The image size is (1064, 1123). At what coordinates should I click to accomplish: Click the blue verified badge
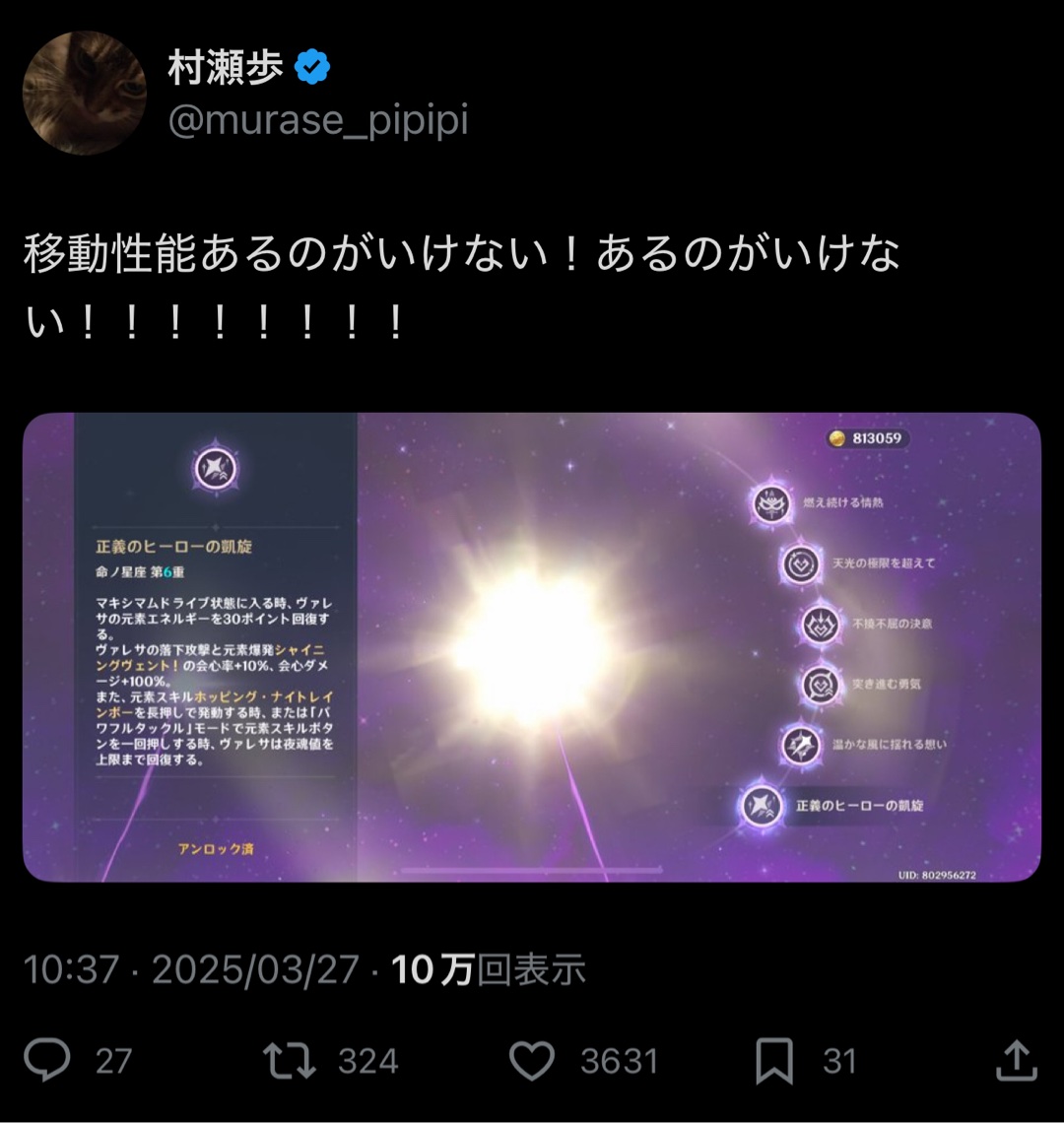(x=312, y=67)
